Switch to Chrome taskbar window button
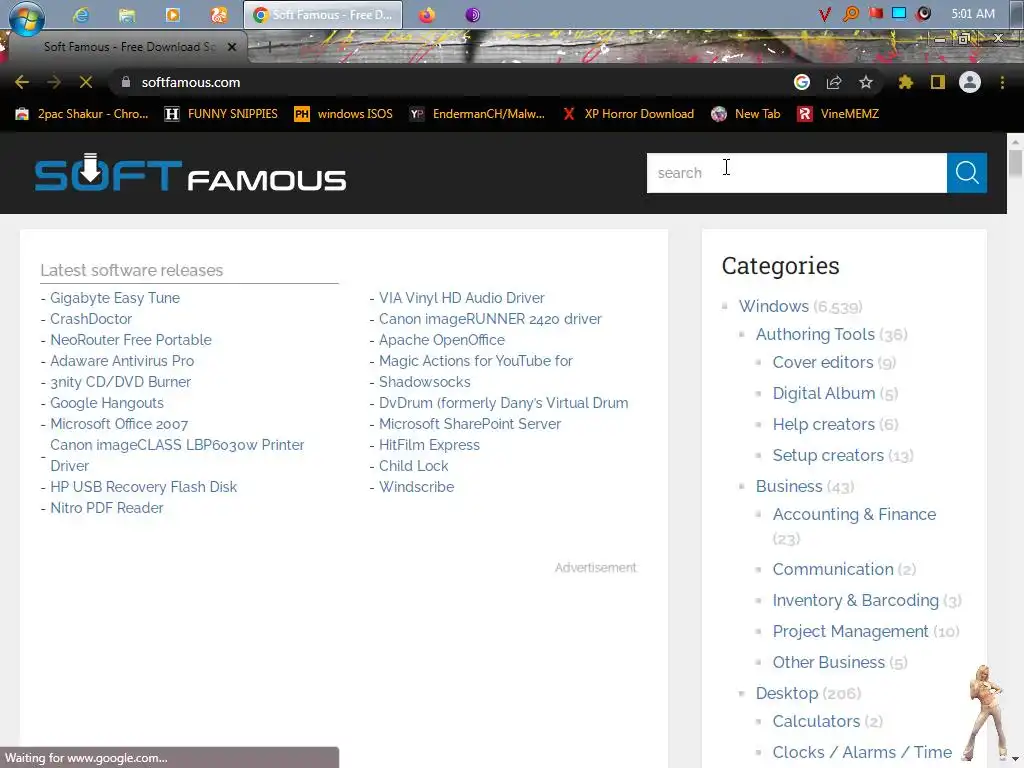1024x768 pixels. pos(323,14)
